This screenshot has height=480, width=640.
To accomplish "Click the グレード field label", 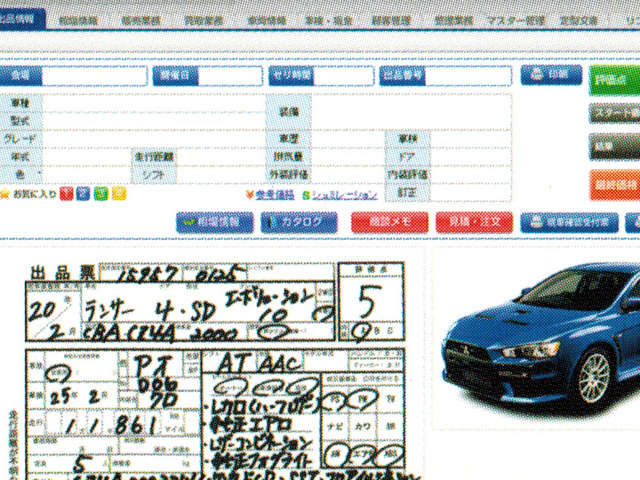I will click(20, 139).
